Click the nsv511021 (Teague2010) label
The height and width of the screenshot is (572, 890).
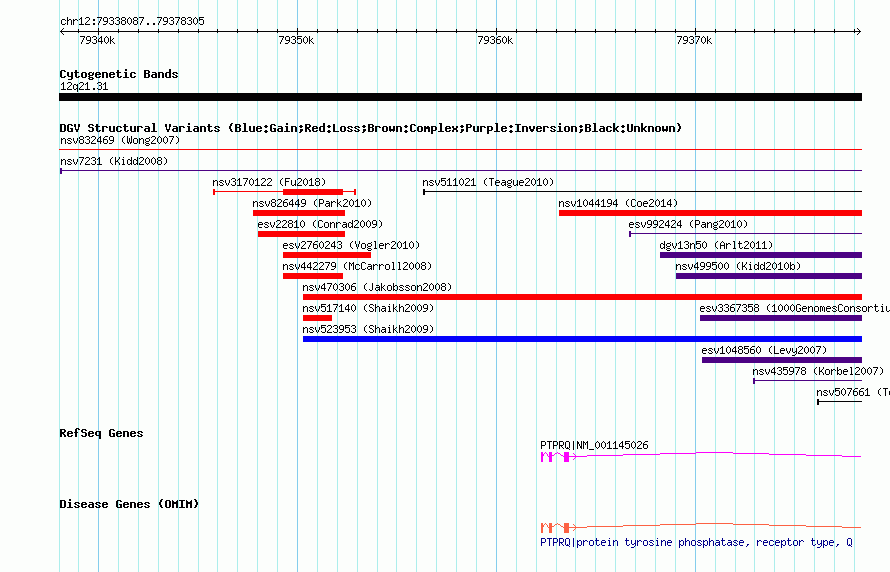click(x=488, y=182)
